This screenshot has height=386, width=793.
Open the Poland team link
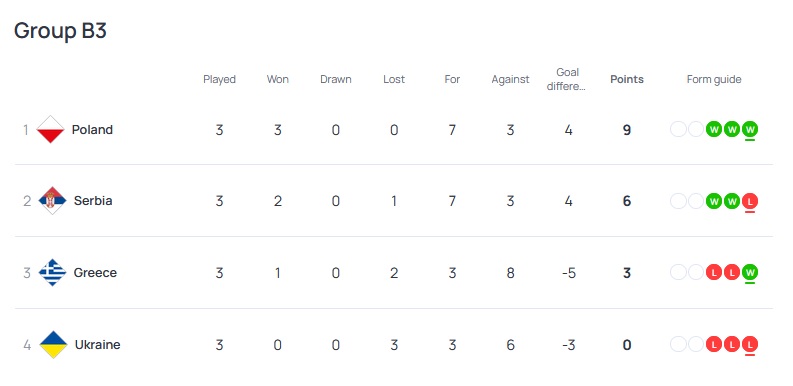pyautogui.click(x=92, y=130)
